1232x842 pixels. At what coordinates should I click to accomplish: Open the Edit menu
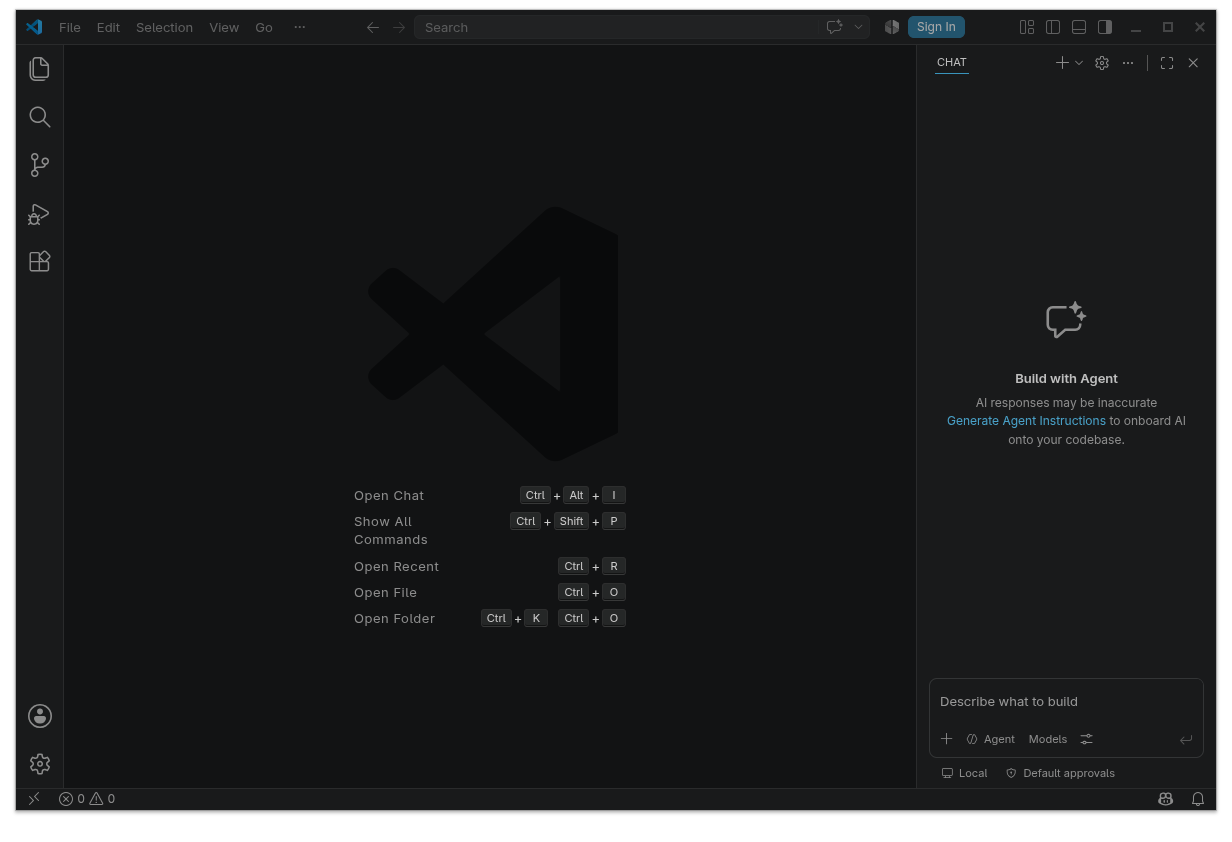[108, 27]
